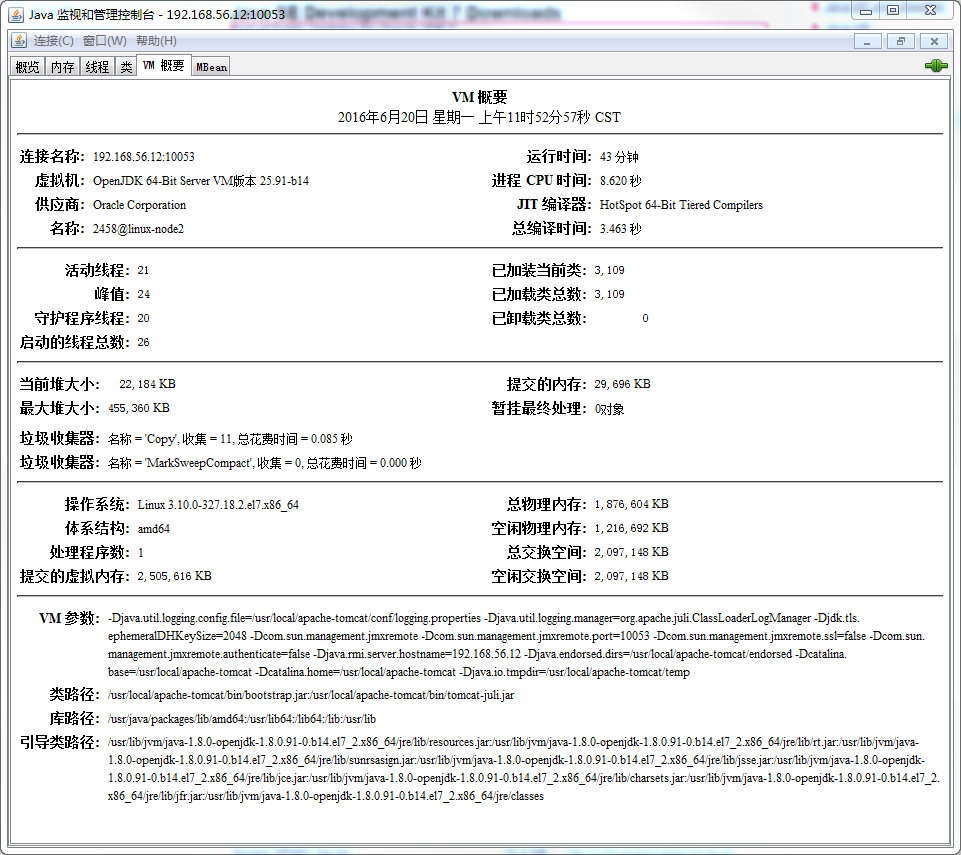Click the VM 概要 heading
The image size is (961, 855).
coord(479,97)
